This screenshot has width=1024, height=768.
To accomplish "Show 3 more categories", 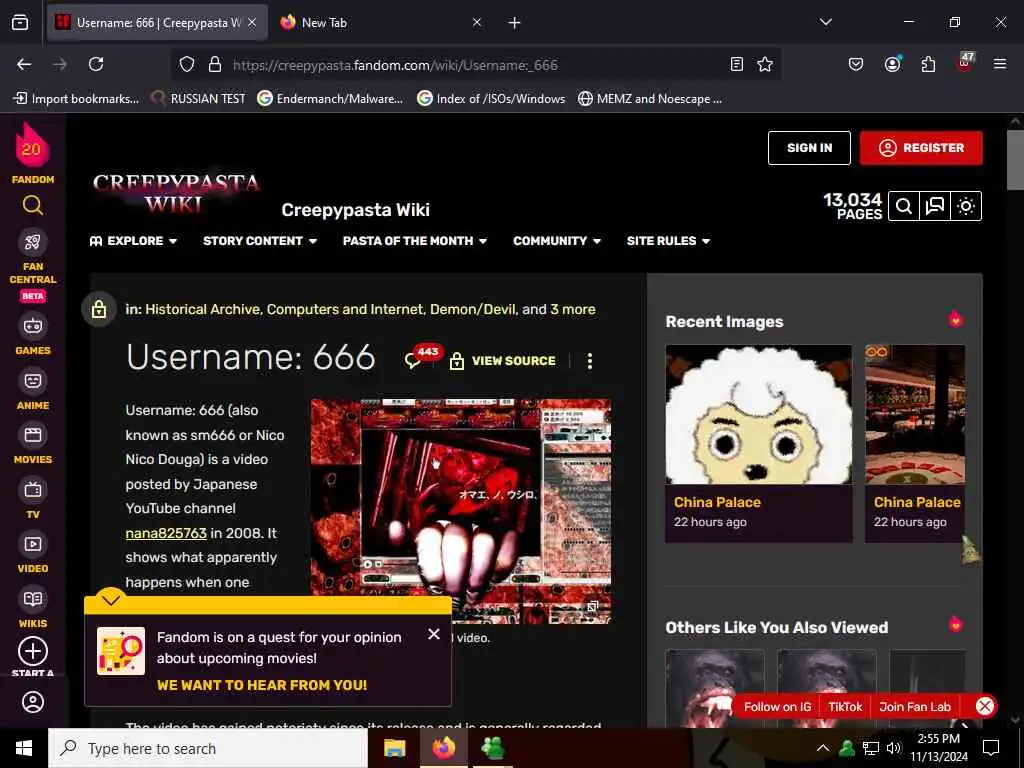I will [x=573, y=310].
